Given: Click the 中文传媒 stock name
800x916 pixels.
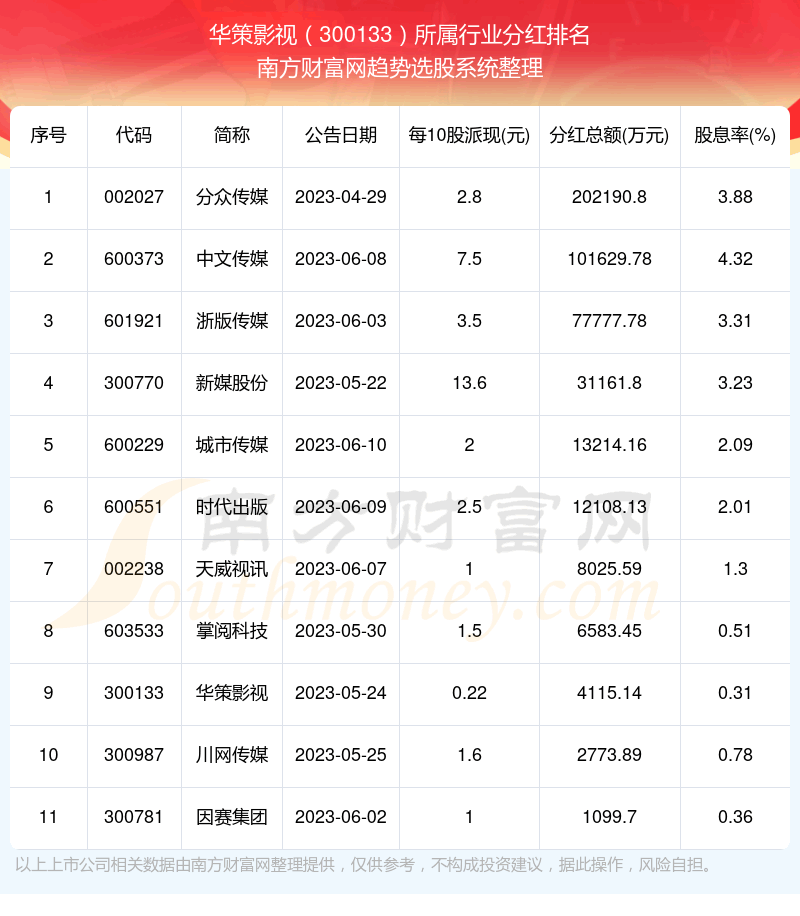Looking at the screenshot, I should pos(232,259).
